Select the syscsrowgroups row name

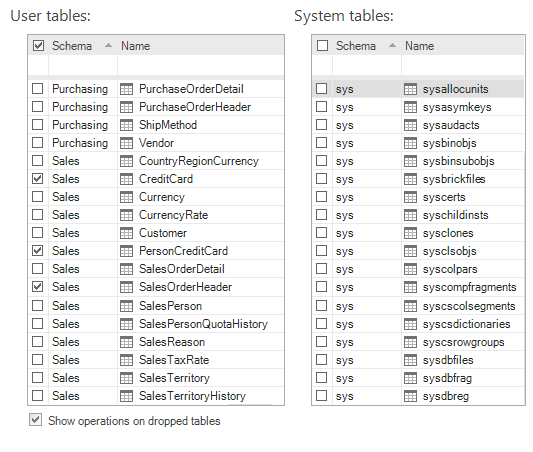pyautogui.click(x=463, y=342)
